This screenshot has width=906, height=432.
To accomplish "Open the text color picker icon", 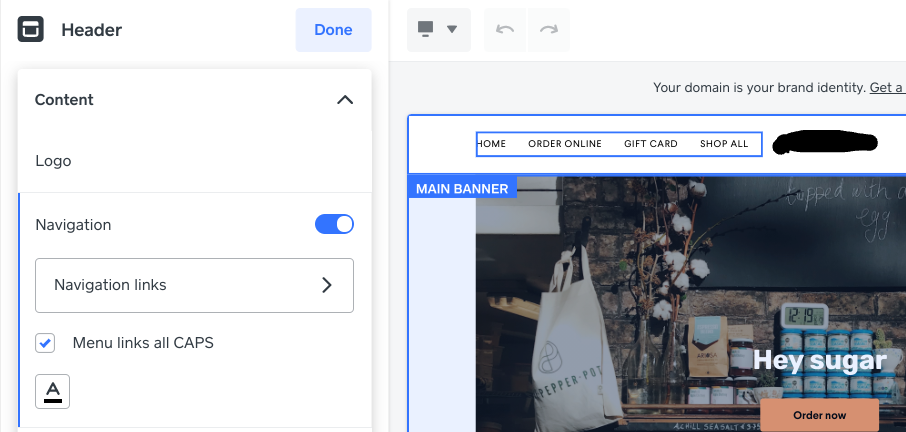I will [x=53, y=391].
